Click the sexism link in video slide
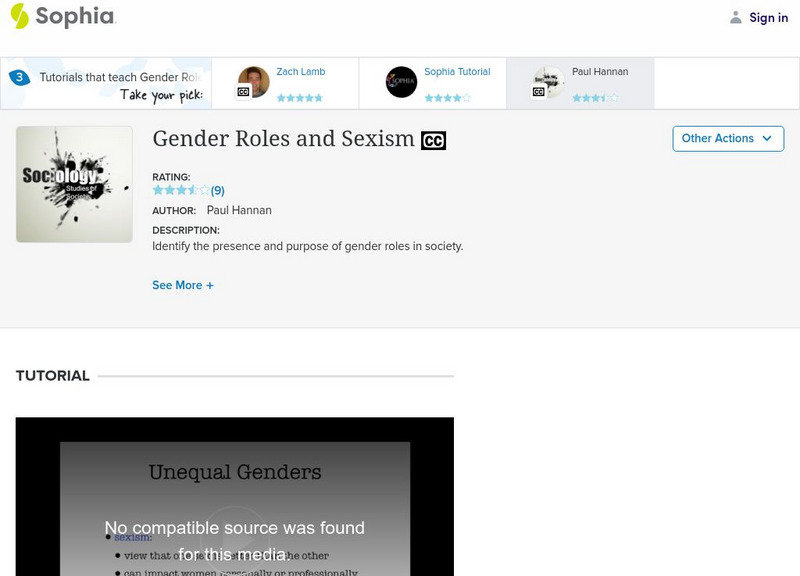The height and width of the screenshot is (576, 800). [133, 537]
